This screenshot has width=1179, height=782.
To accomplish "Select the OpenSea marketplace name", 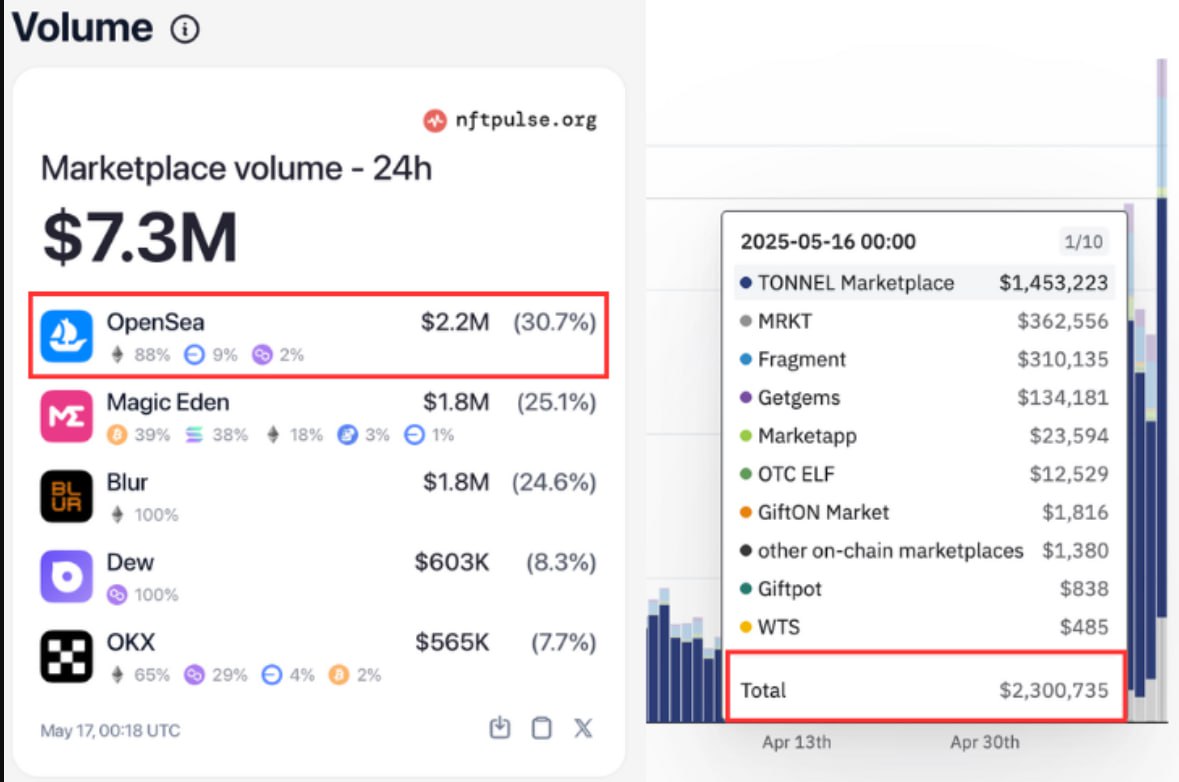I will tap(156, 322).
